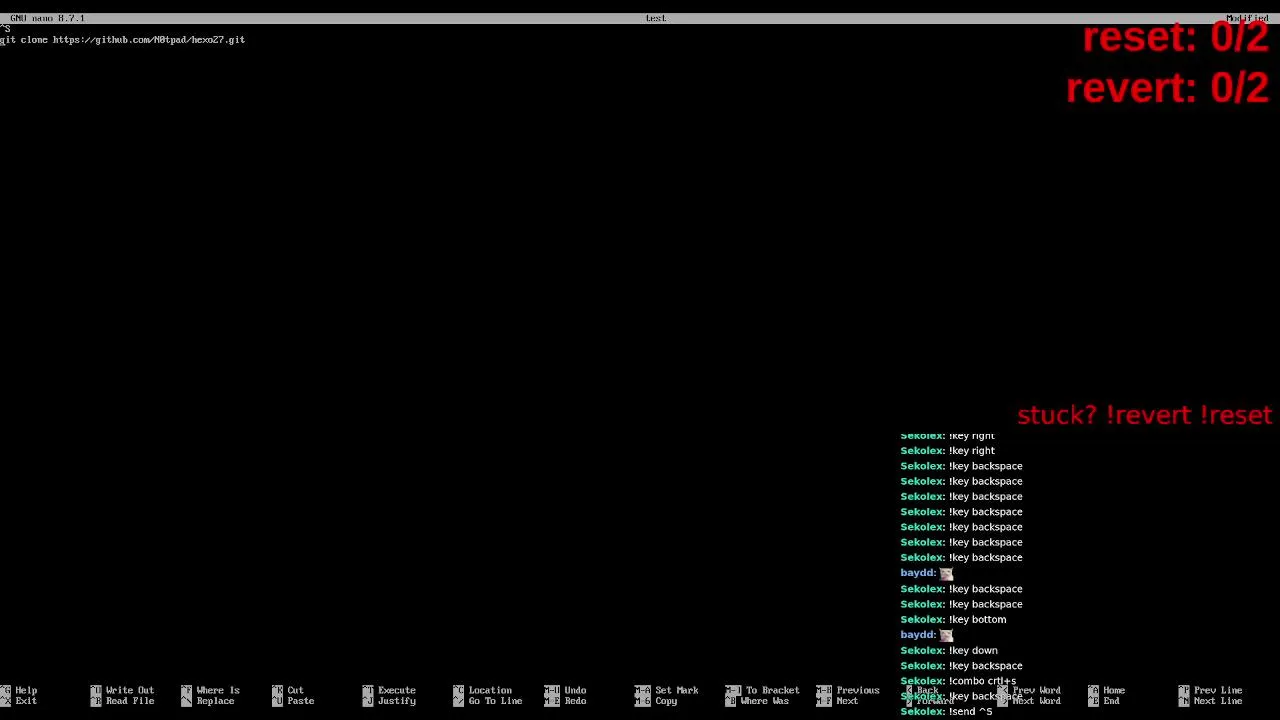Image resolution: width=1280 pixels, height=720 pixels.
Task: Select the Next Line shortcut
Action: (1211, 701)
